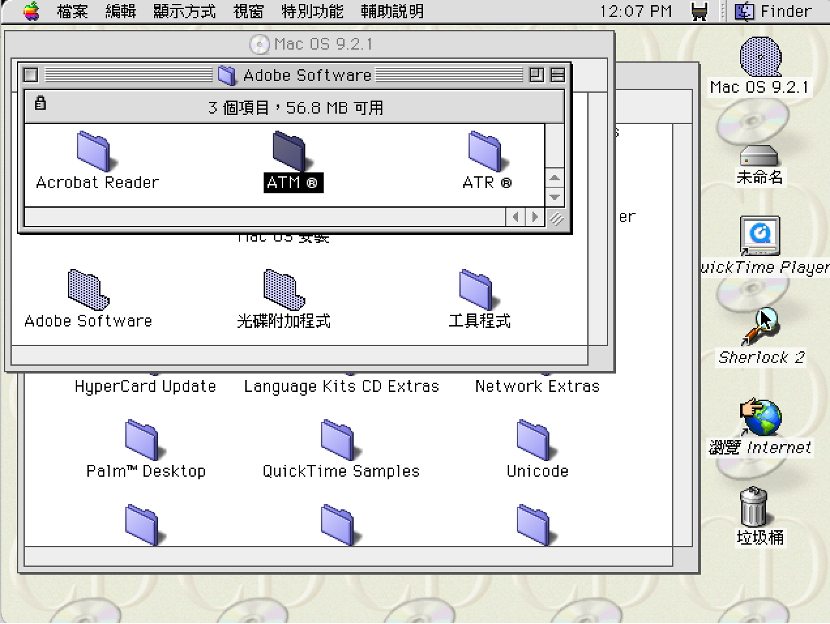Click the folder proxy icon in Adobe Software title
830x624 pixels.
coord(227,75)
